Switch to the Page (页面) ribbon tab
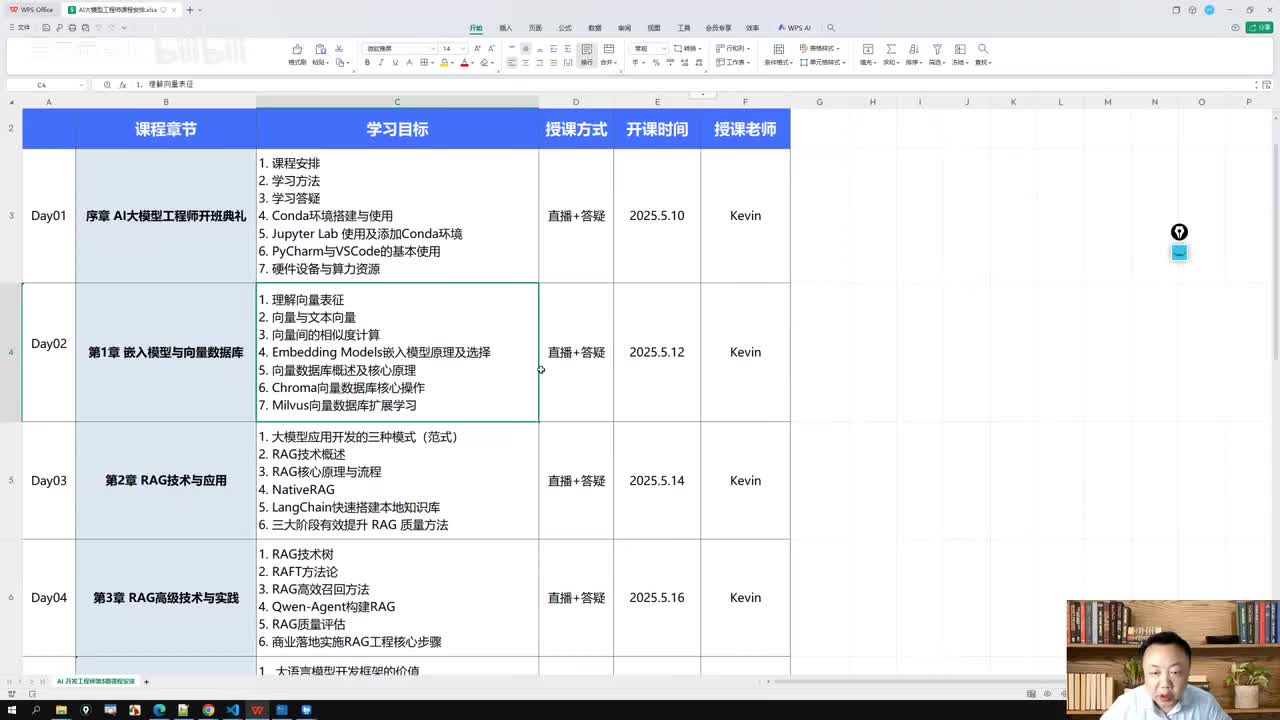This screenshot has width=1280, height=720. [x=535, y=28]
